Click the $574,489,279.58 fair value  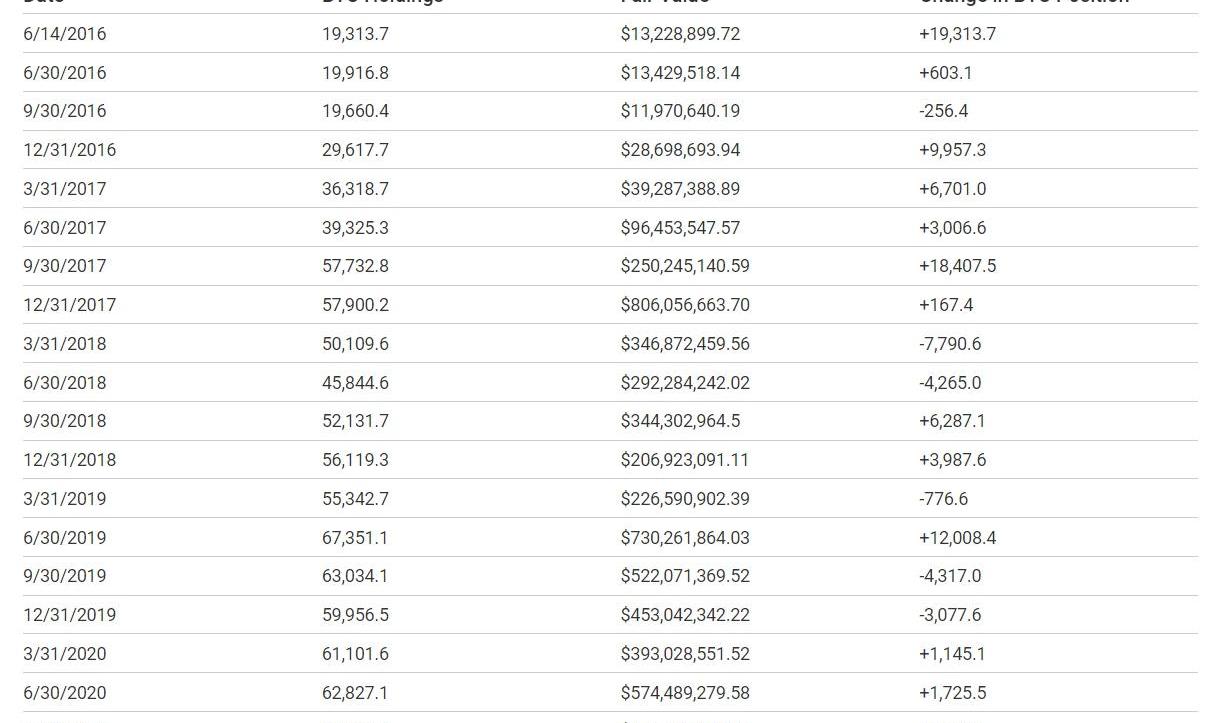coord(685,693)
